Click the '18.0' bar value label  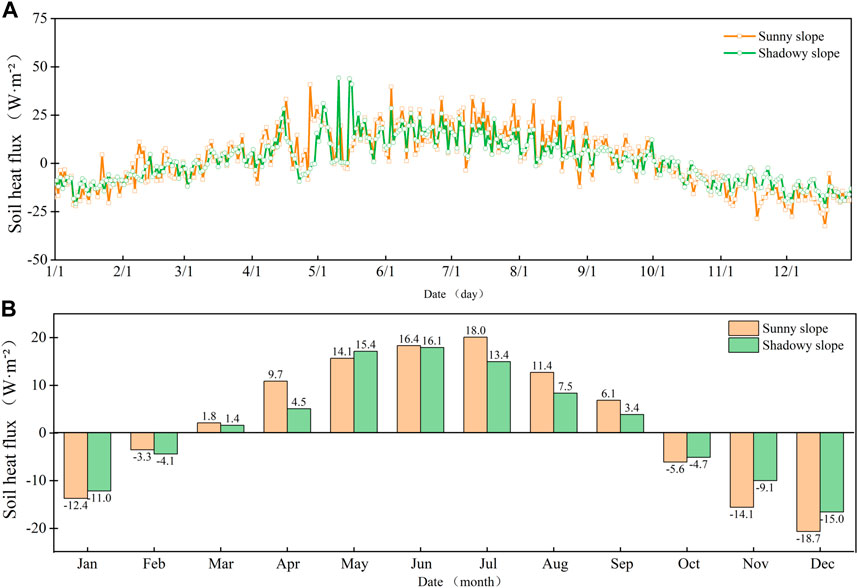[x=476, y=330]
